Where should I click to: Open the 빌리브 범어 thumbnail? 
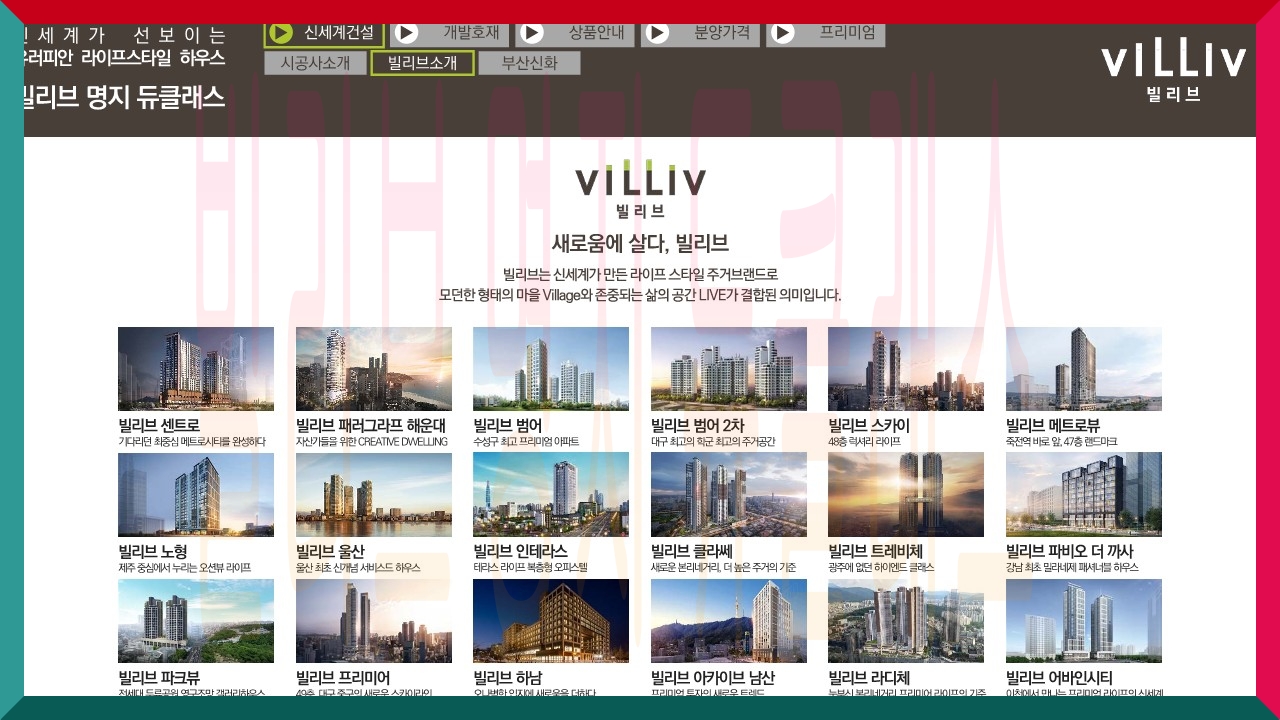(551, 369)
